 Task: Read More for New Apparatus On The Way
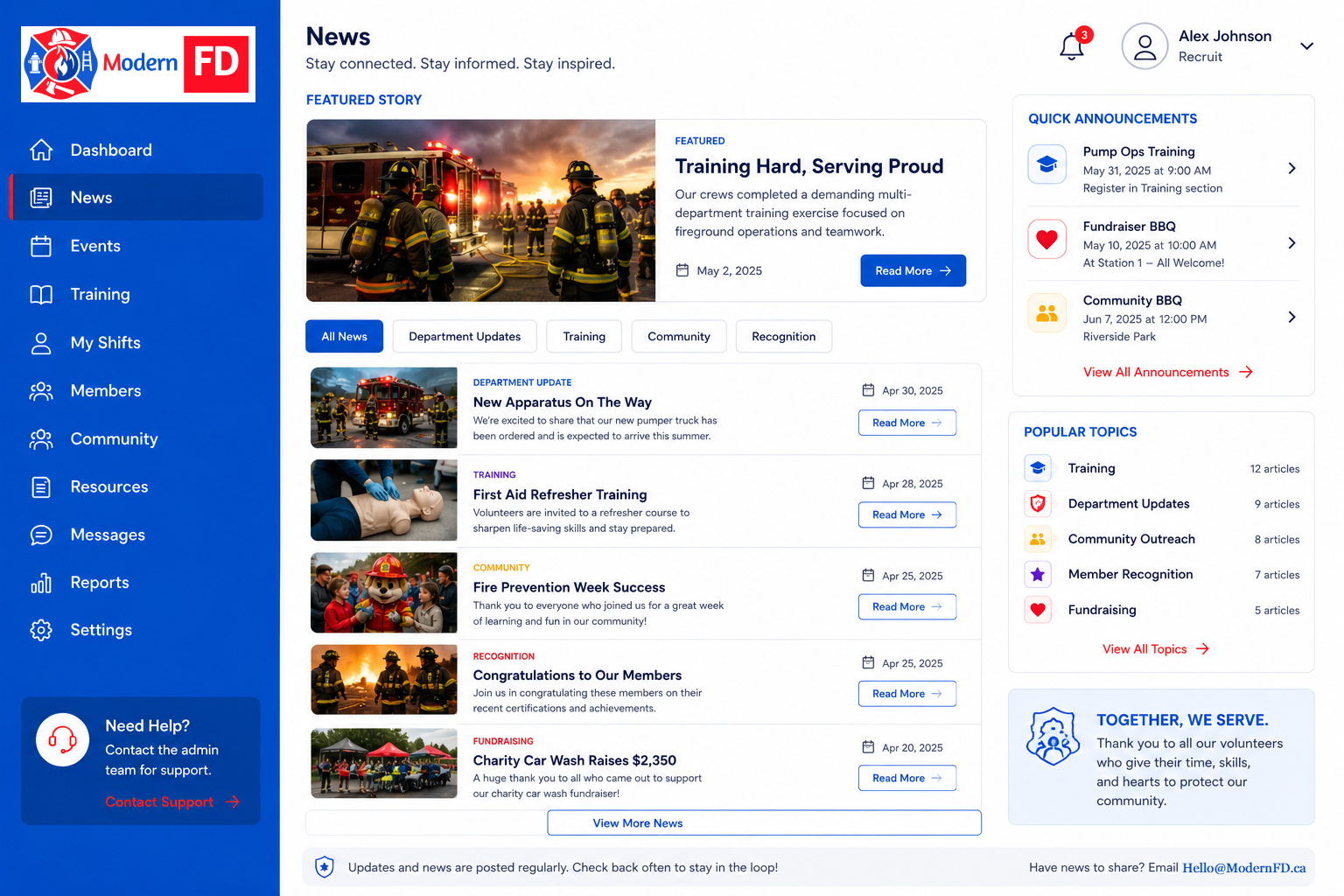pyautogui.click(x=907, y=423)
